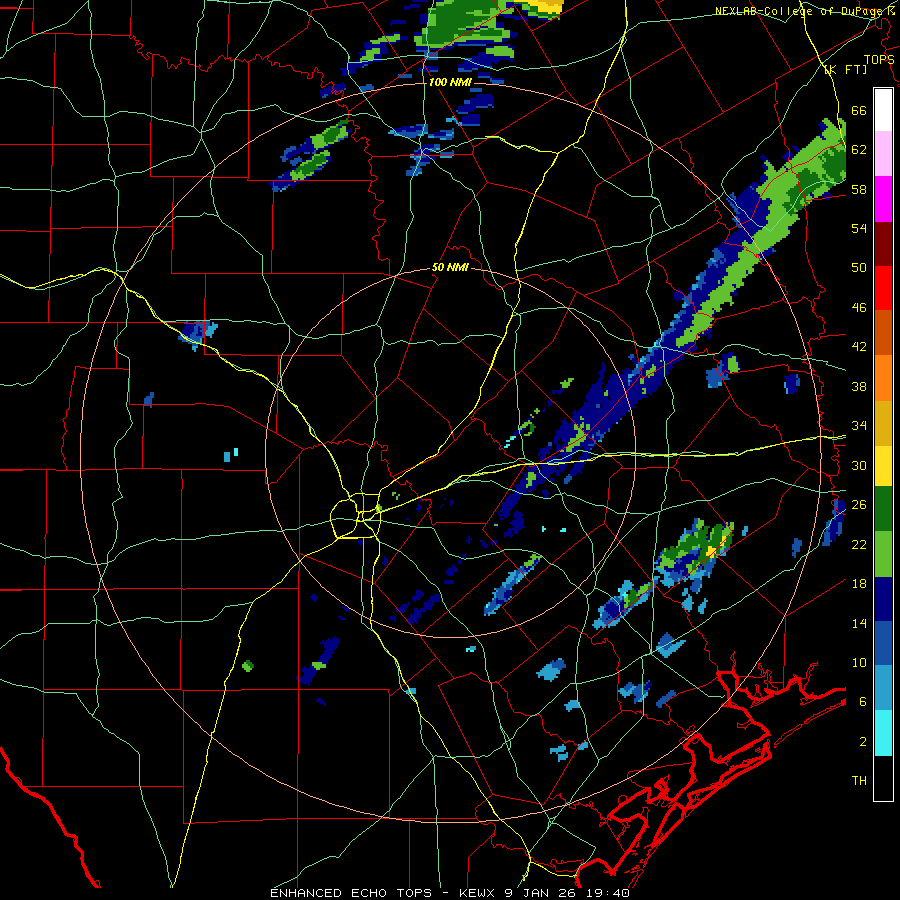This screenshot has width=900, height=900.
Task: Click the yellow loop highway ring at map center
Action: tap(356, 515)
